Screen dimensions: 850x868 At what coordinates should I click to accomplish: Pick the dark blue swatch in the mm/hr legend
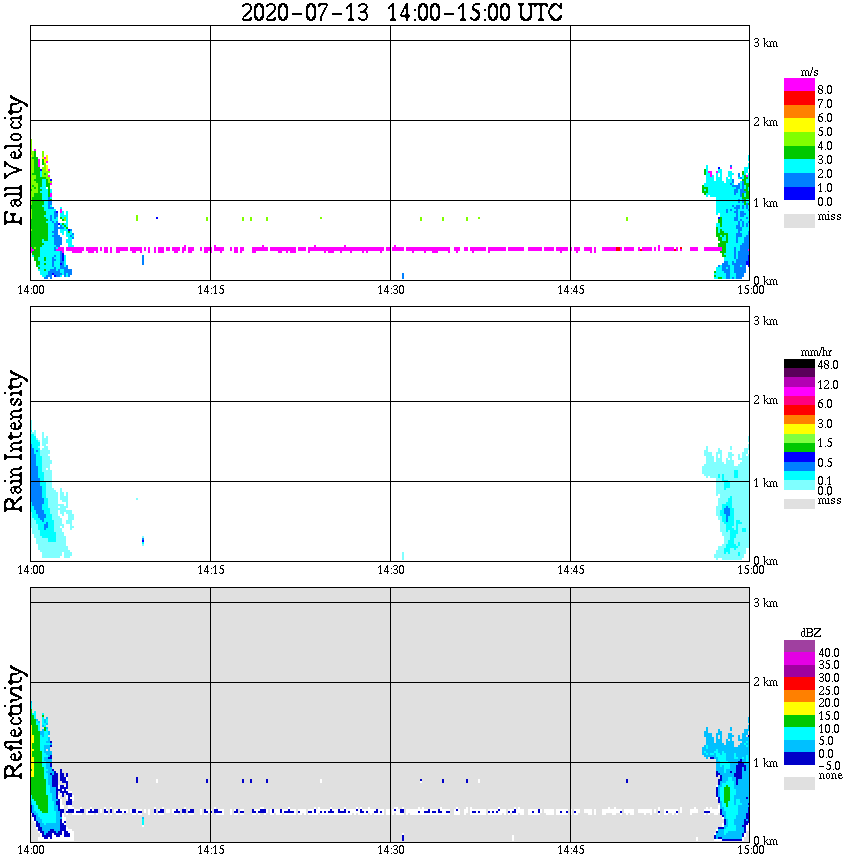pos(799,457)
